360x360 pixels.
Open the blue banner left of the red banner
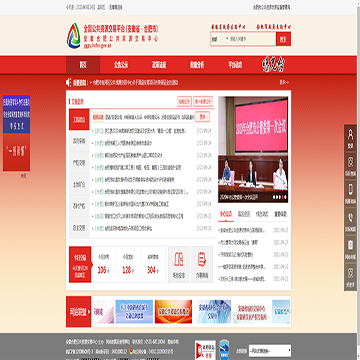click(134, 312)
